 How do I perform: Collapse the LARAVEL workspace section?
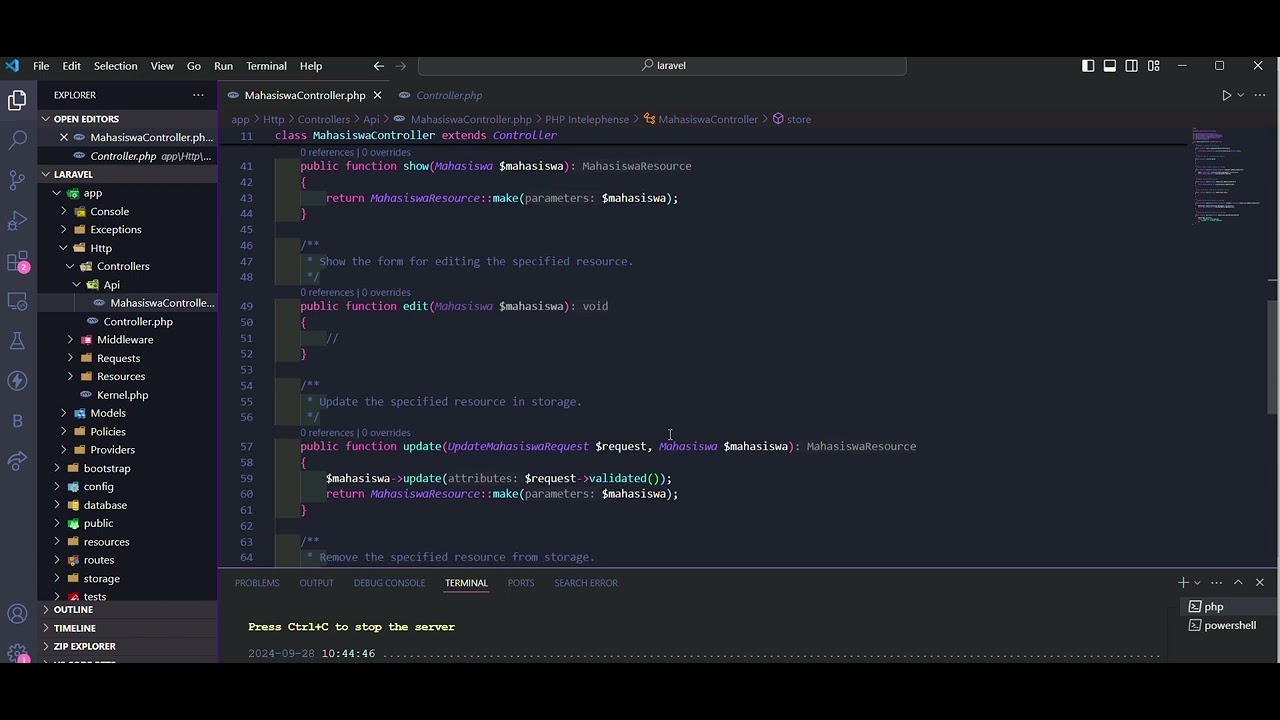[x=128, y=174]
